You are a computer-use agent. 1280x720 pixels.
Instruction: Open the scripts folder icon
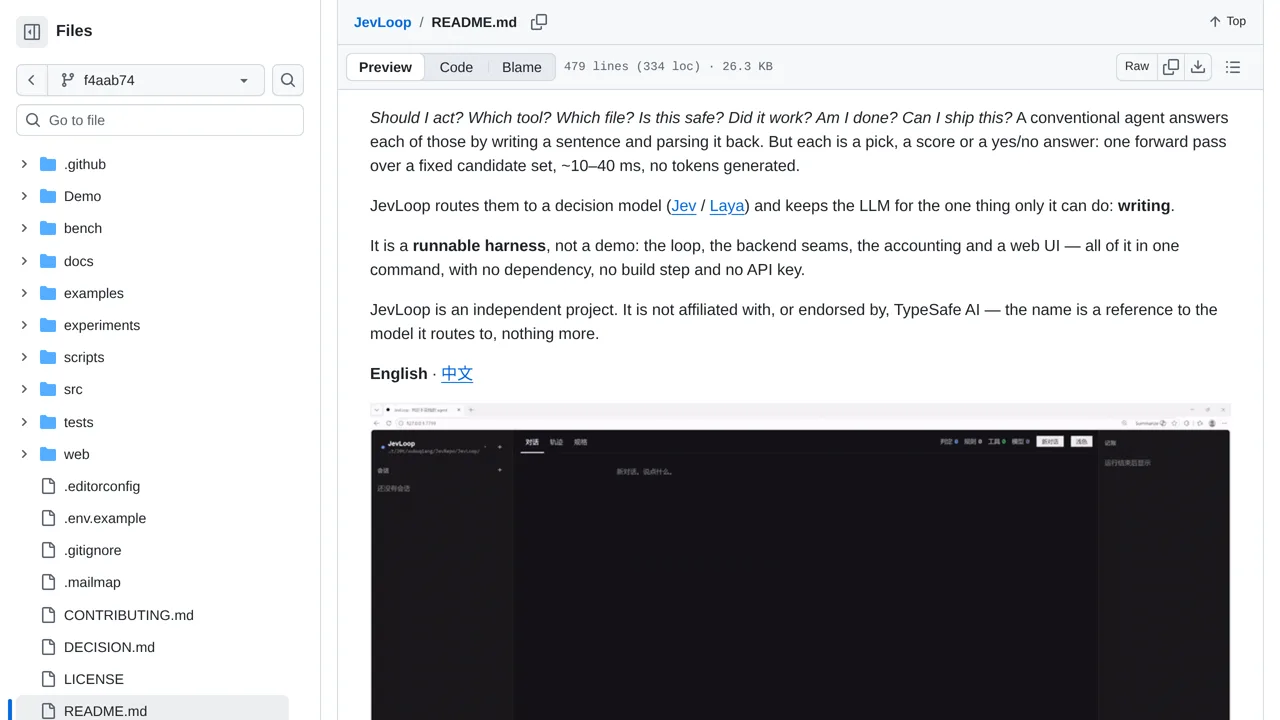pos(48,357)
